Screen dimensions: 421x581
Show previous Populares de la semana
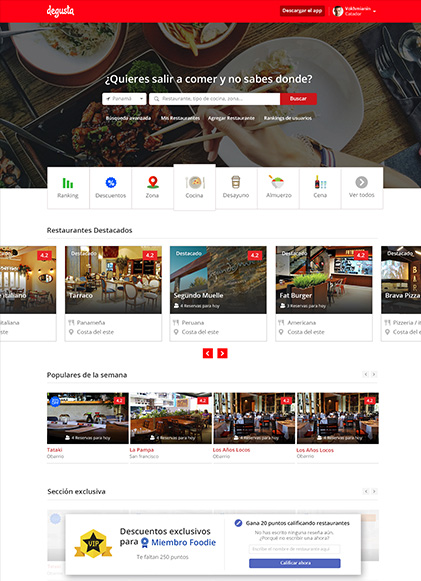[366, 375]
